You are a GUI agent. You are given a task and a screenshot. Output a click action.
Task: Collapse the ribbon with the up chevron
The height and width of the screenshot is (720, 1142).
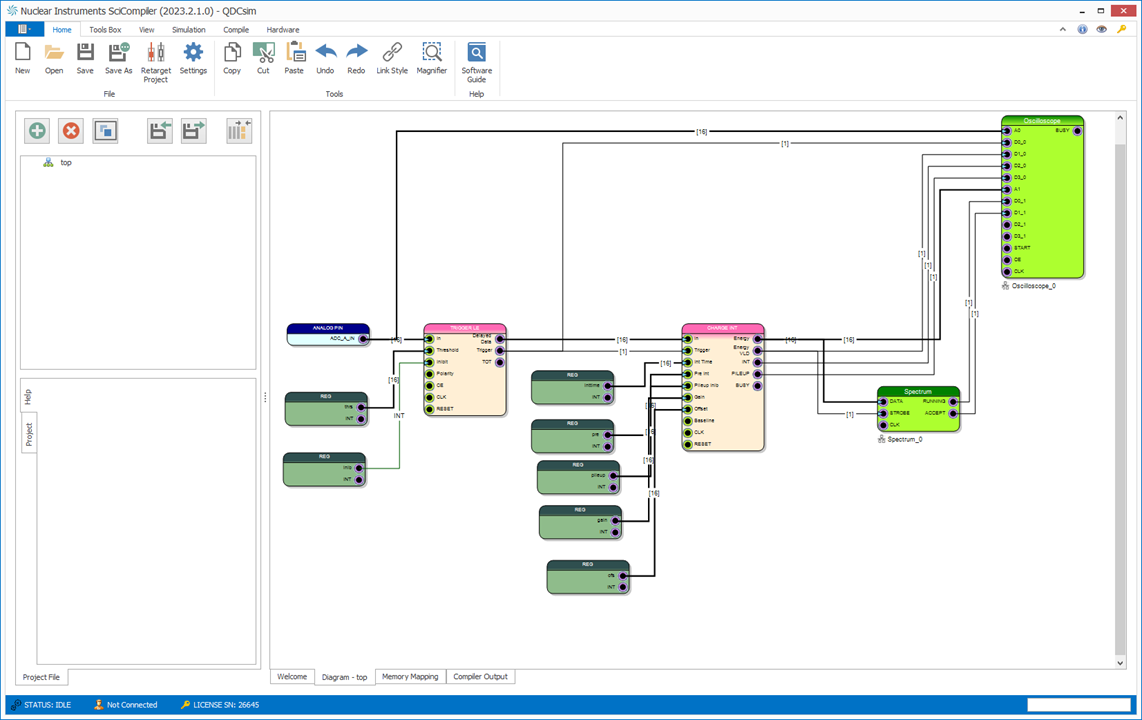pyautogui.click(x=1063, y=30)
